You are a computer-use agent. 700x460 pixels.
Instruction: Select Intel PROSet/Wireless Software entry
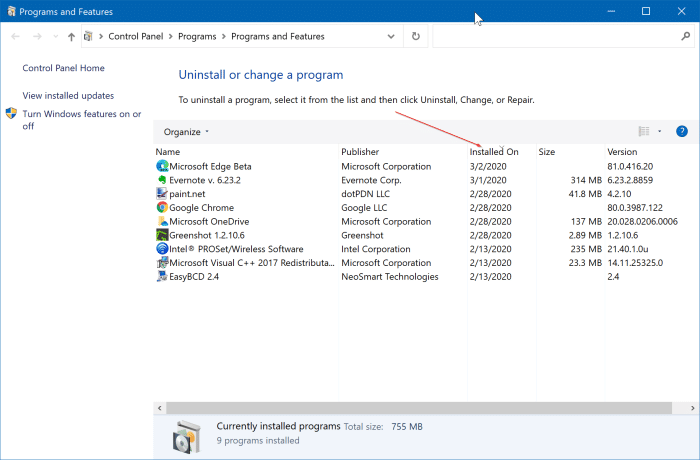(x=236, y=249)
